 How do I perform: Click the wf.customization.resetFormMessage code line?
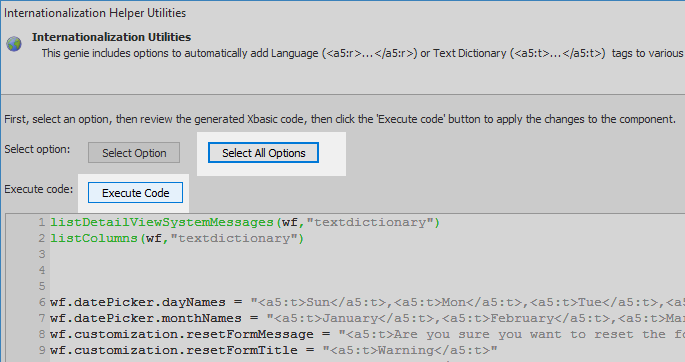(x=367, y=334)
